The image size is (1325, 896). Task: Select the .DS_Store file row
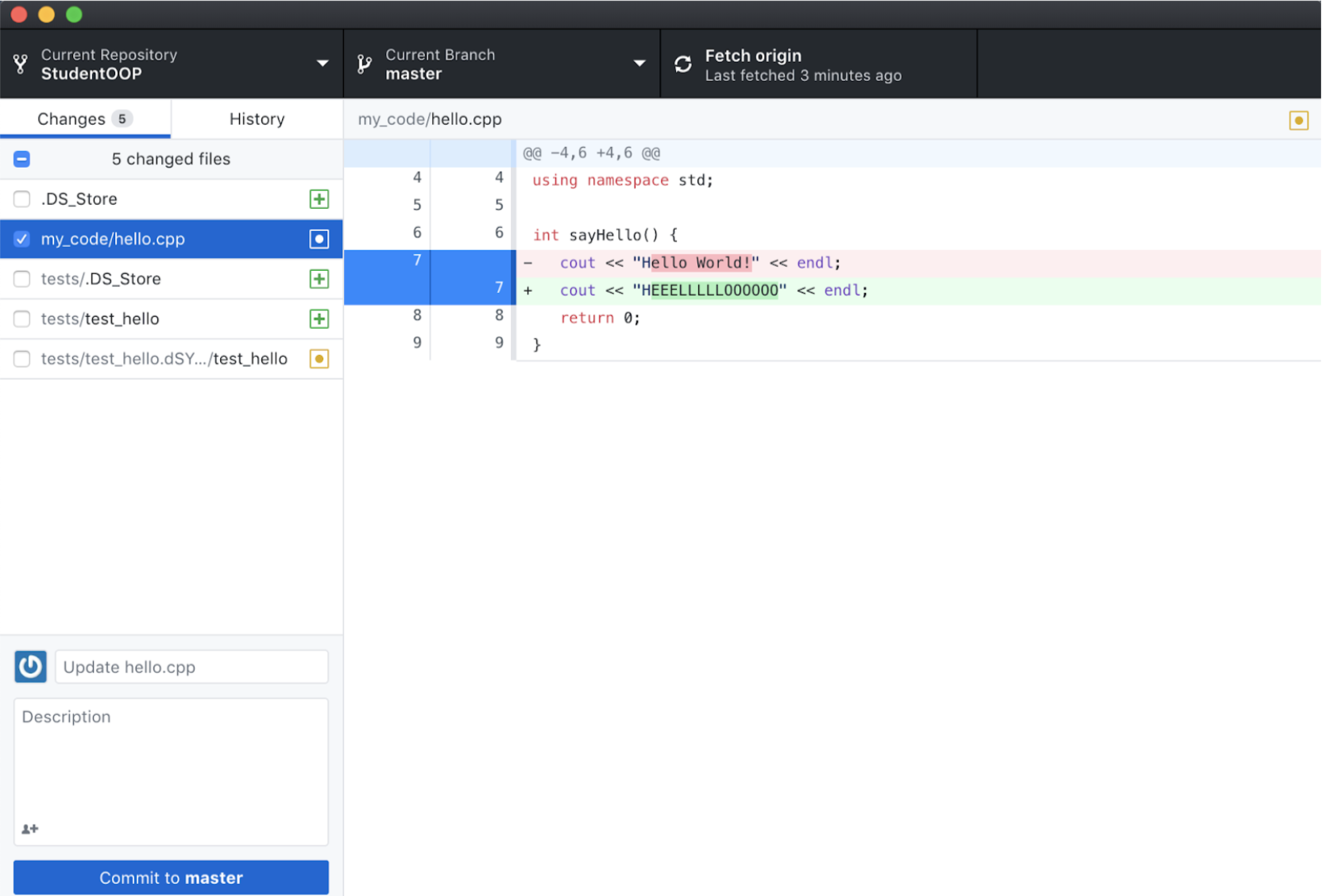(x=171, y=199)
